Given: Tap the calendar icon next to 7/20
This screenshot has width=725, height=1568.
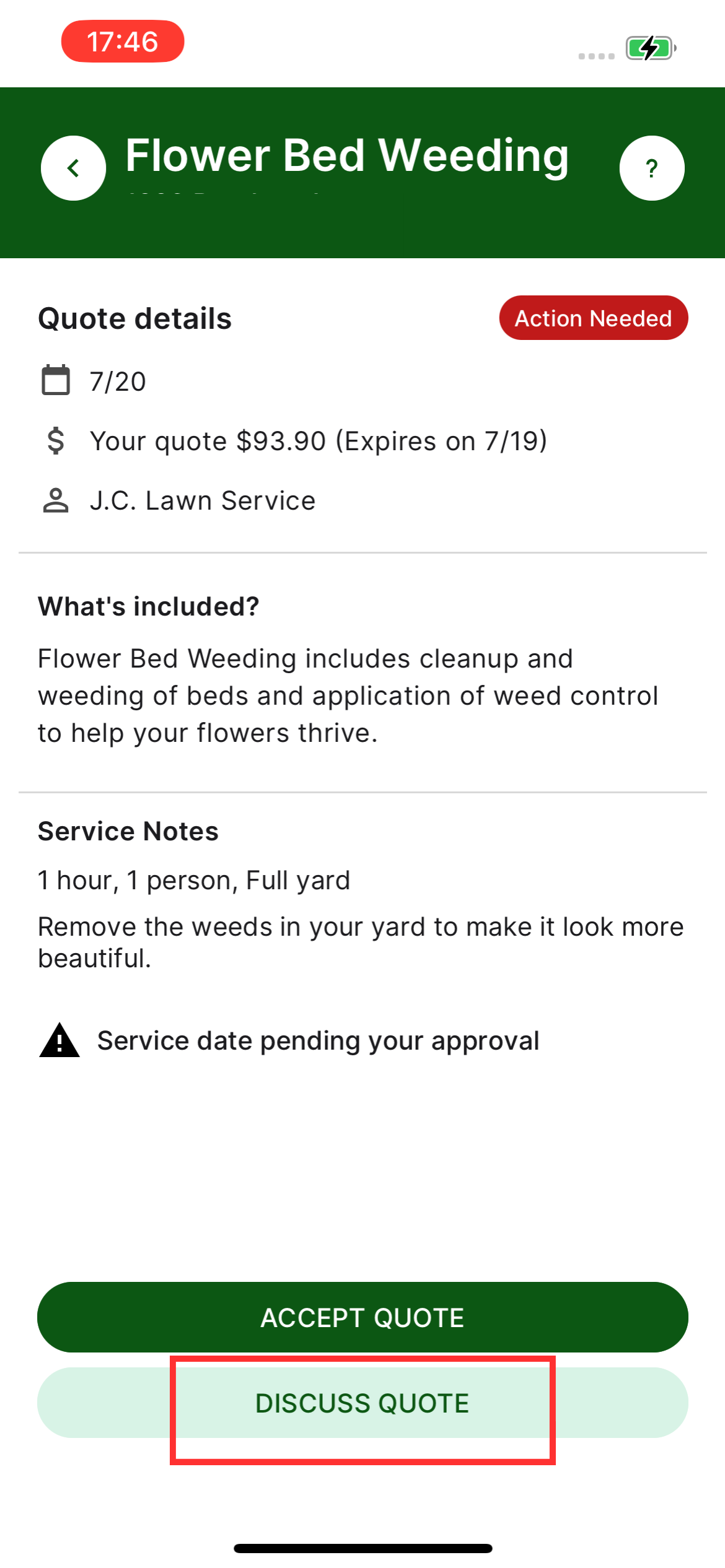Looking at the screenshot, I should (x=56, y=380).
